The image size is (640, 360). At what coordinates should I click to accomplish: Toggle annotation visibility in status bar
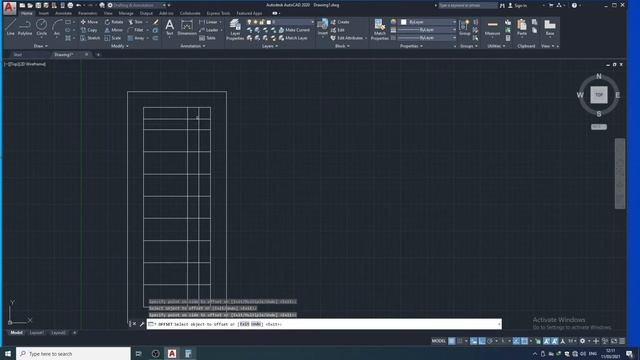pyautogui.click(x=546, y=341)
